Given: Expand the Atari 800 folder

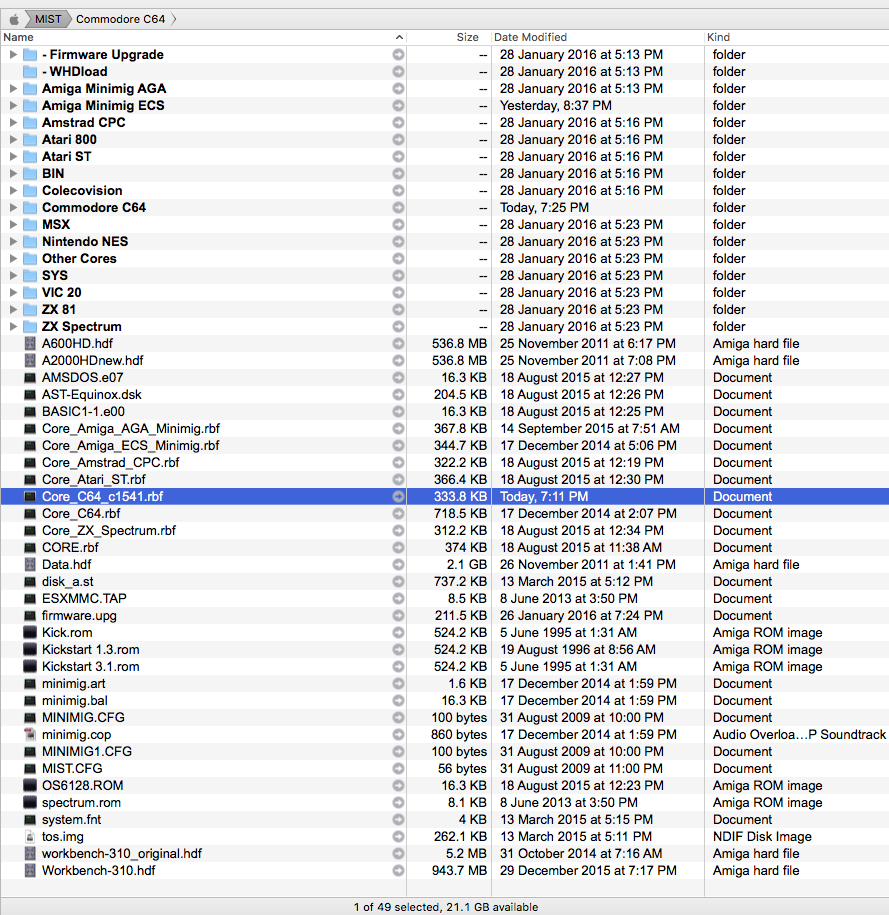Looking at the screenshot, I should (13, 139).
